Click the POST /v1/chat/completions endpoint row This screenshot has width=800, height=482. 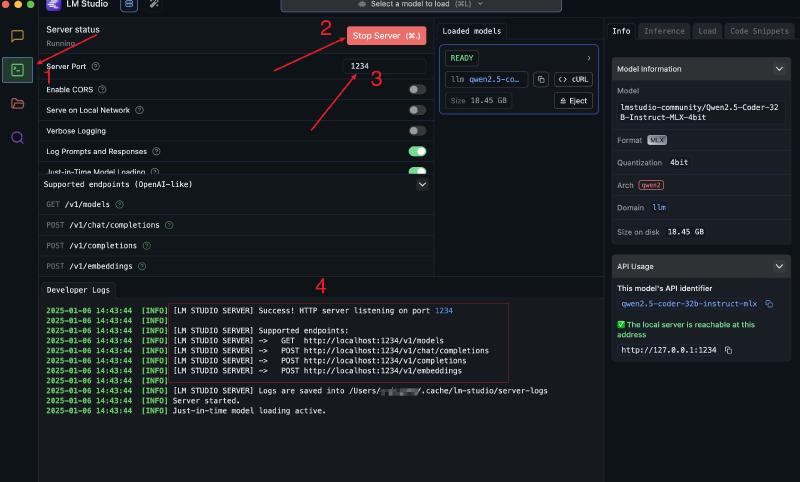236,225
